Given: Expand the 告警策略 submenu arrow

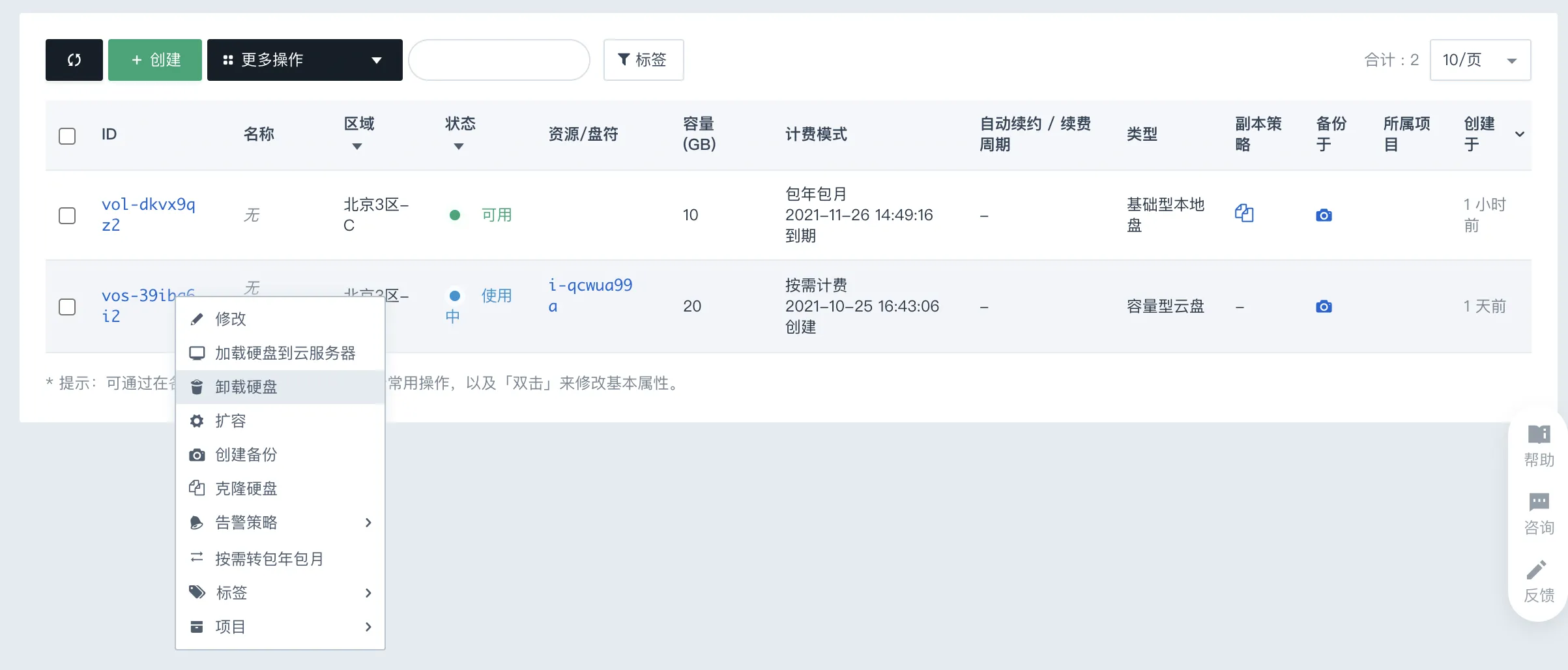Looking at the screenshot, I should click(x=368, y=523).
